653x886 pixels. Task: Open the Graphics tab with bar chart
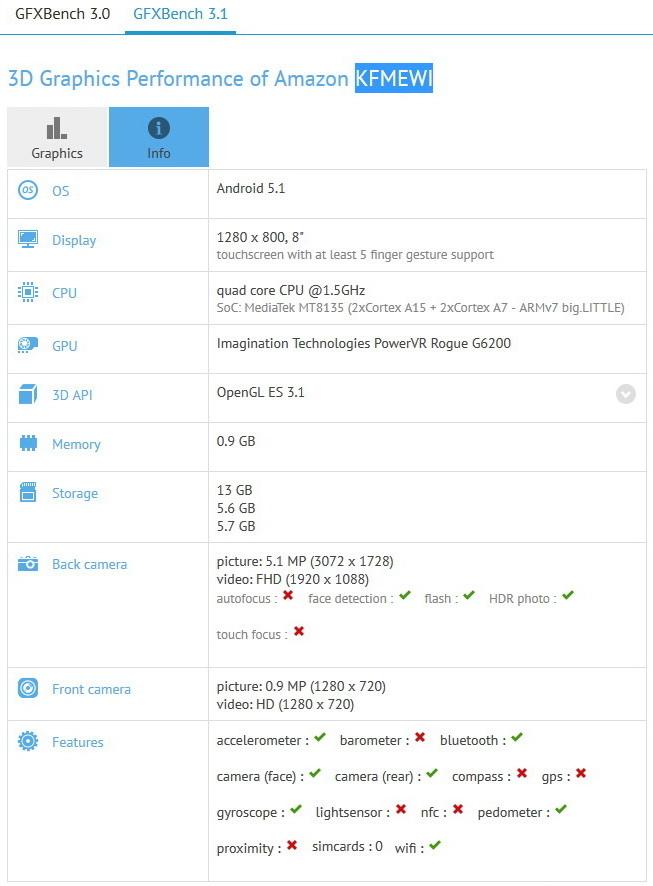pyautogui.click(x=57, y=137)
